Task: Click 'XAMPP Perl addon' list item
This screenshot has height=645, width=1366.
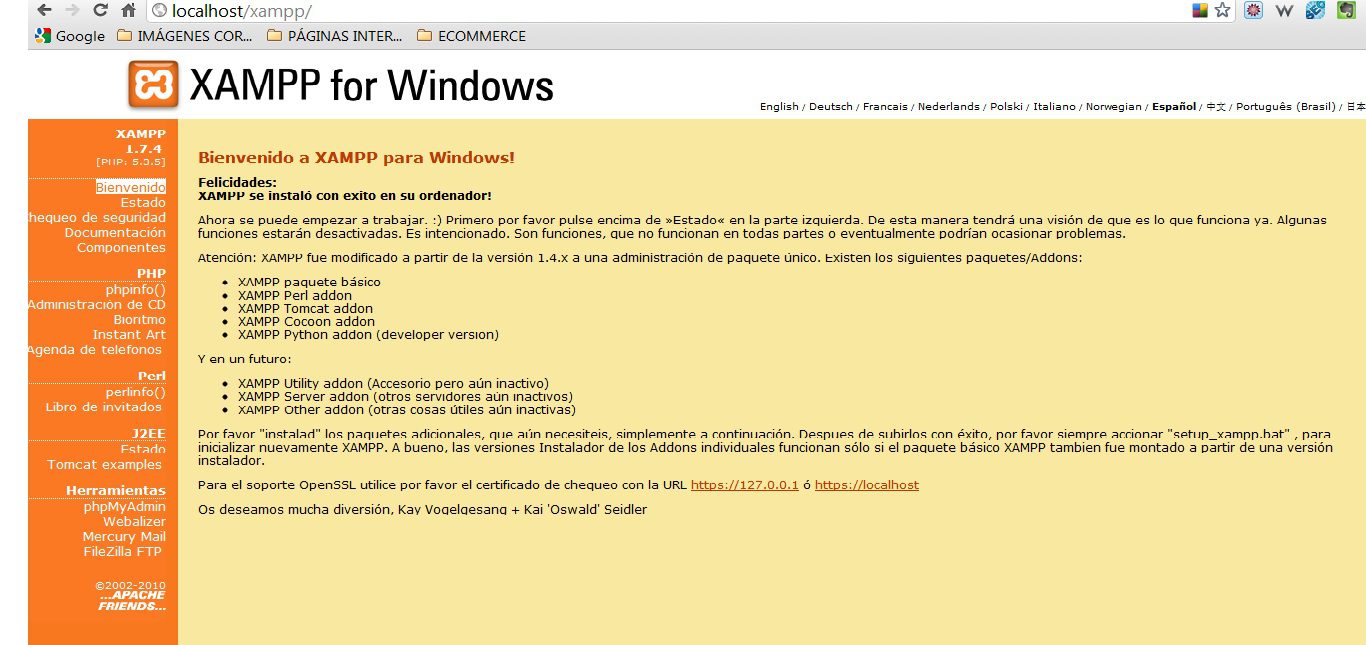Action: tap(295, 295)
